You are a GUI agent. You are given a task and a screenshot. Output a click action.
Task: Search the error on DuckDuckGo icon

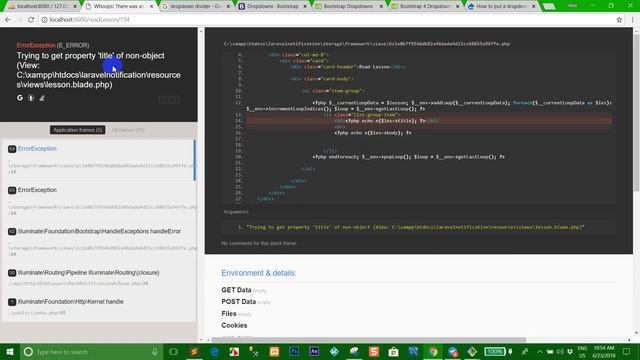point(31,98)
